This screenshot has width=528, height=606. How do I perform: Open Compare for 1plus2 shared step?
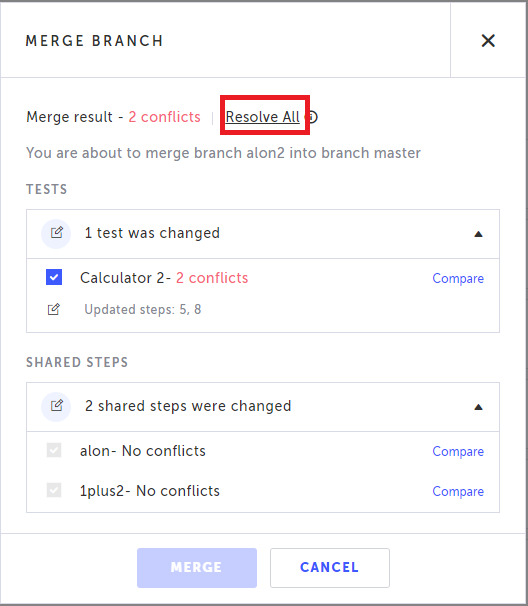(x=458, y=491)
